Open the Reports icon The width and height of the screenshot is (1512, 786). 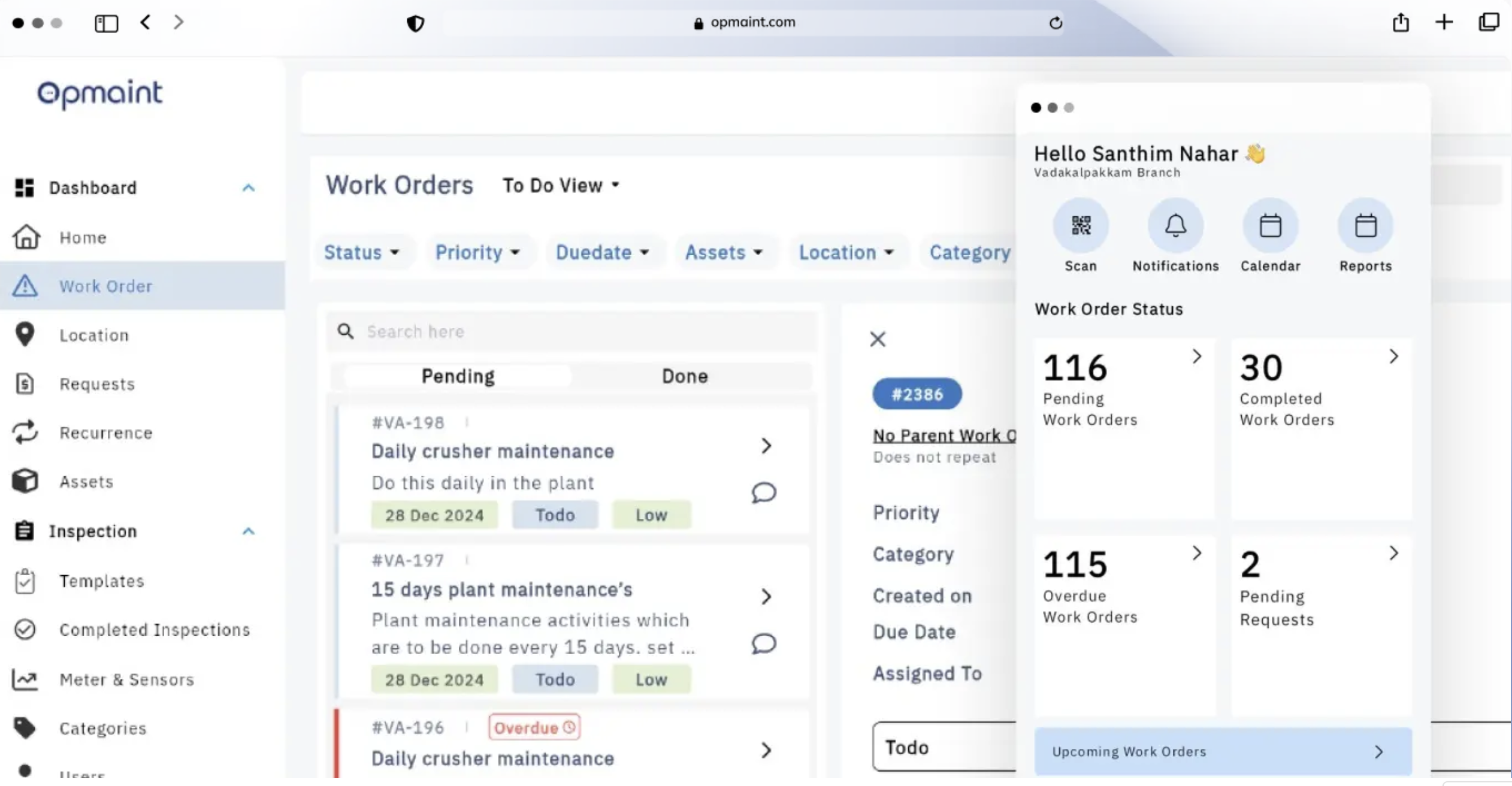click(1365, 226)
